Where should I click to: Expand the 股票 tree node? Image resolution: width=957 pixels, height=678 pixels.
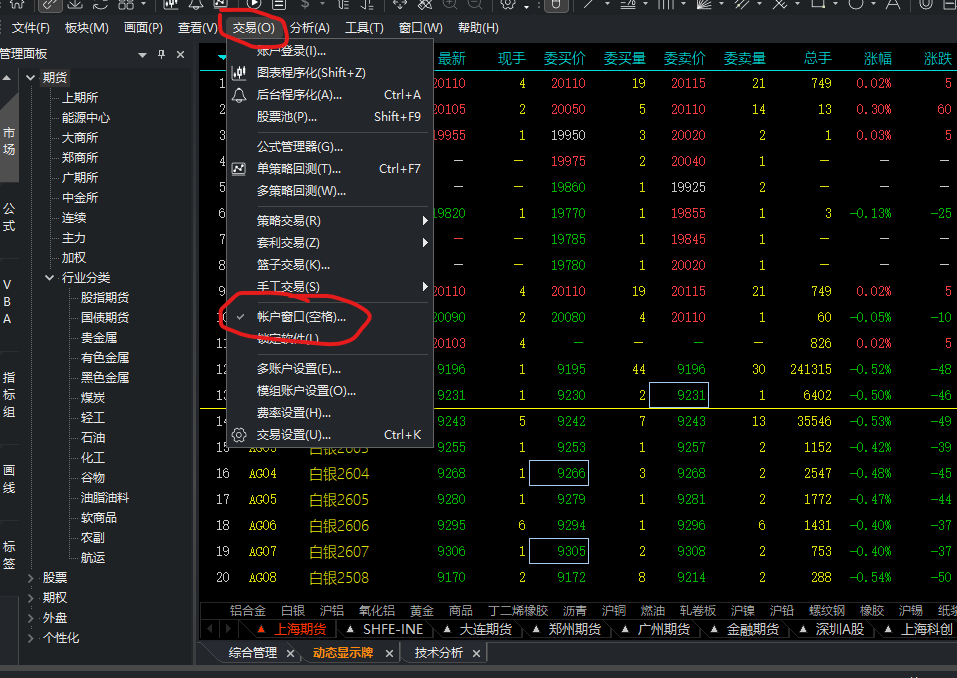click(31, 578)
